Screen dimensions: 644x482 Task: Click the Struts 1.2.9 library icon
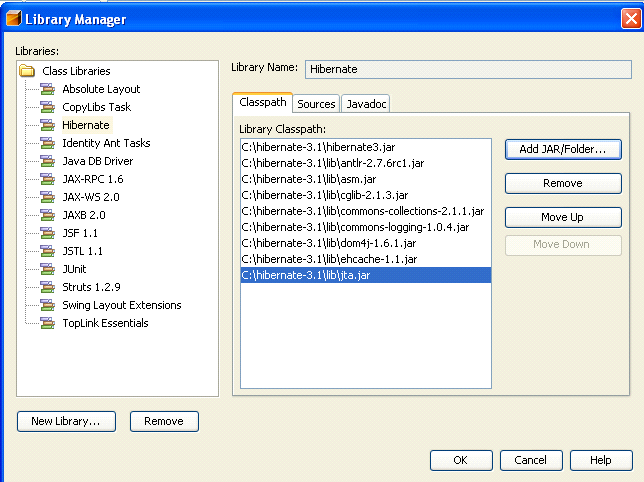[48, 287]
